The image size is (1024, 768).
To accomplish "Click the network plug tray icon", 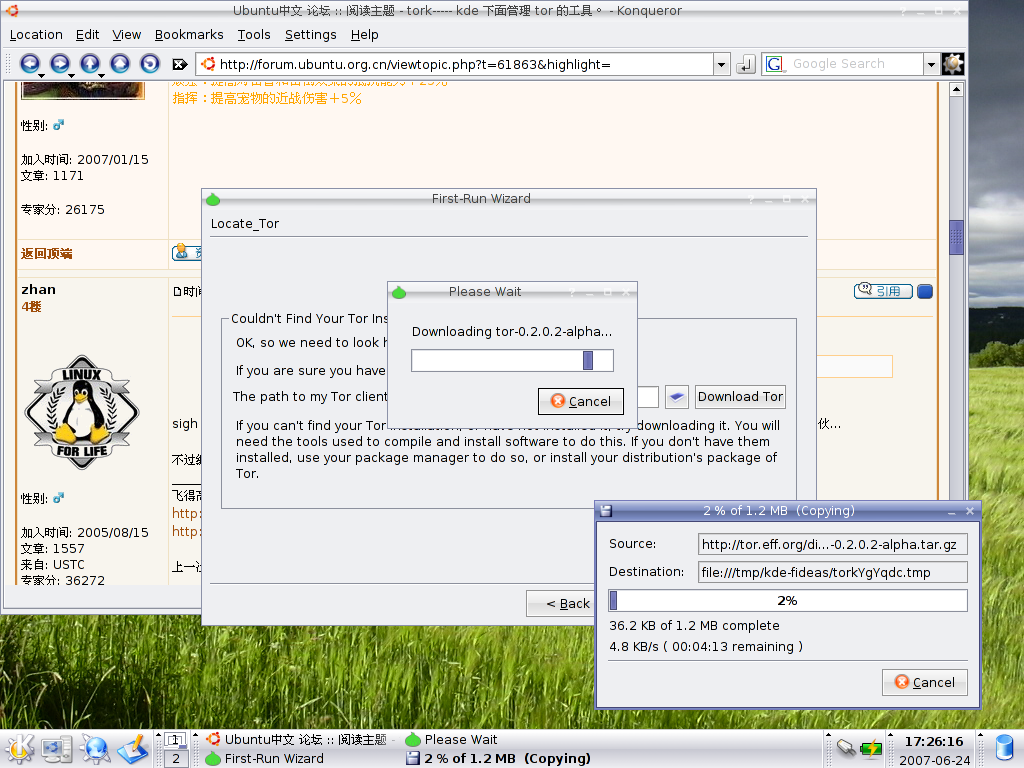I will (x=846, y=747).
